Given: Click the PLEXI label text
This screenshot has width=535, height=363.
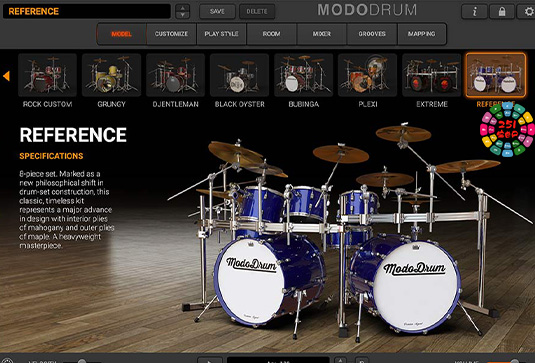Looking at the screenshot, I should coord(368,104).
